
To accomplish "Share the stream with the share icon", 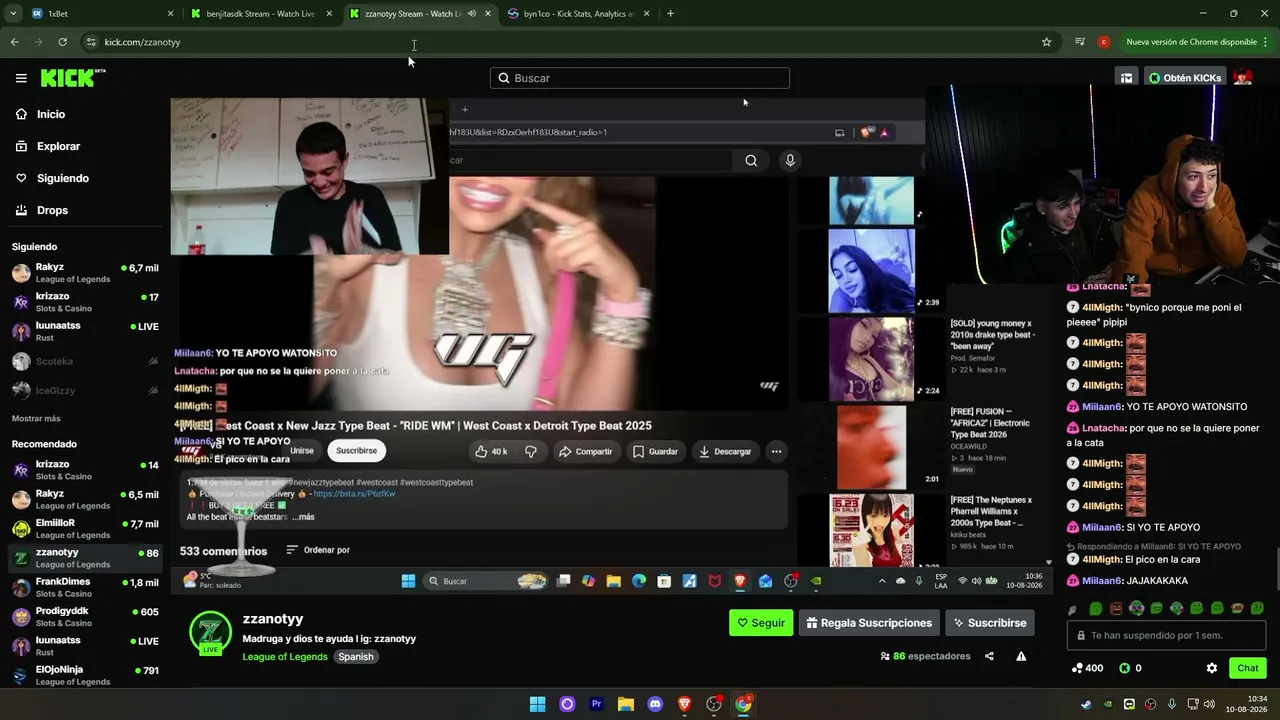I will [989, 656].
